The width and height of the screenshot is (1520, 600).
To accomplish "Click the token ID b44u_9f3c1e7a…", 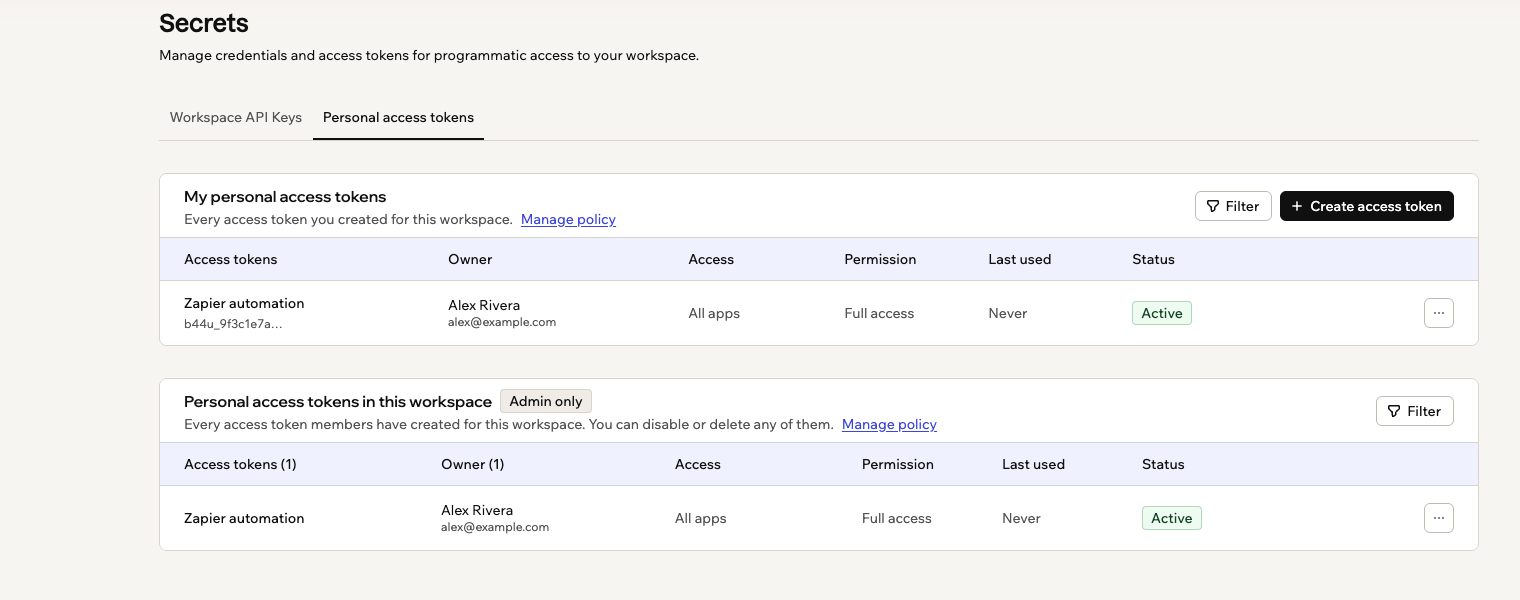I will (233, 324).
